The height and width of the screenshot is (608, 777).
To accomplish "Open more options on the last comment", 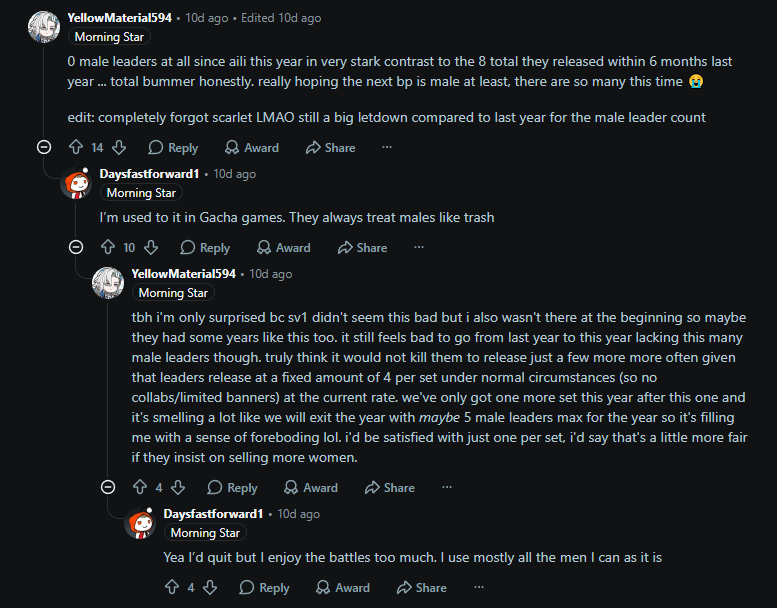I will click(x=479, y=587).
